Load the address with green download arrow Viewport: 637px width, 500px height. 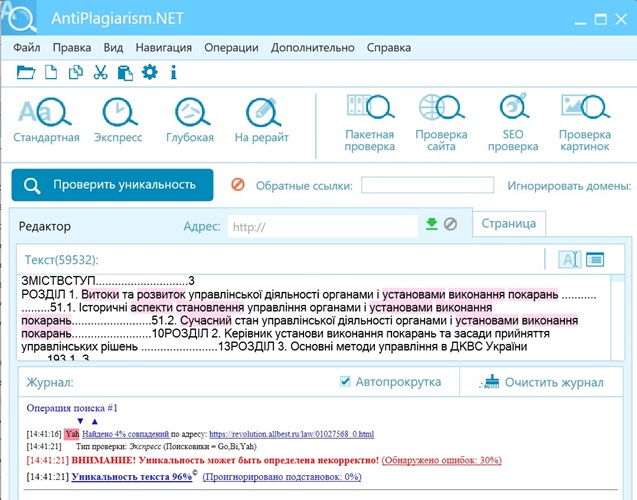coord(431,224)
